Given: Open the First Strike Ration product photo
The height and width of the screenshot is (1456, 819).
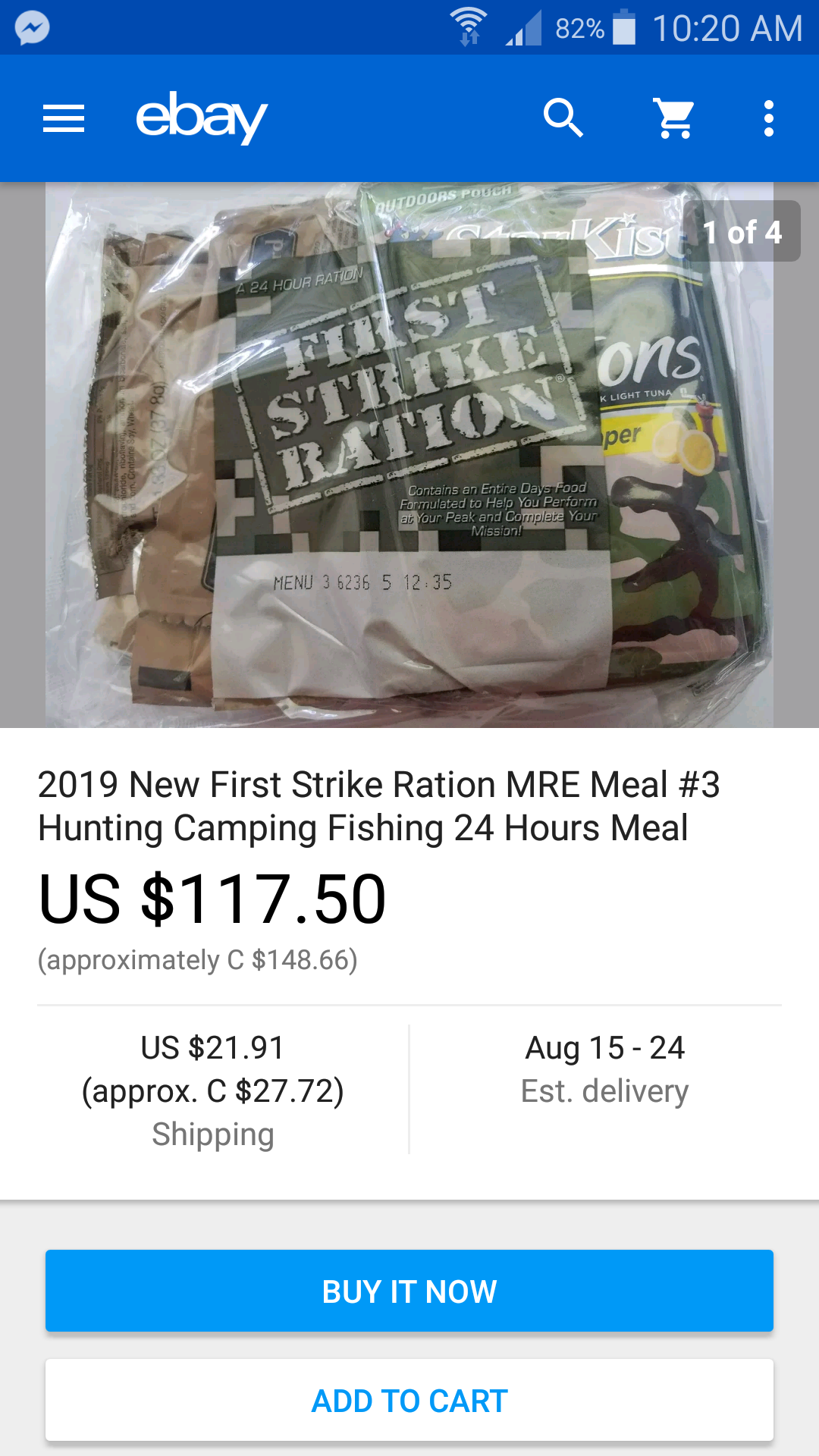Looking at the screenshot, I should [409, 455].
